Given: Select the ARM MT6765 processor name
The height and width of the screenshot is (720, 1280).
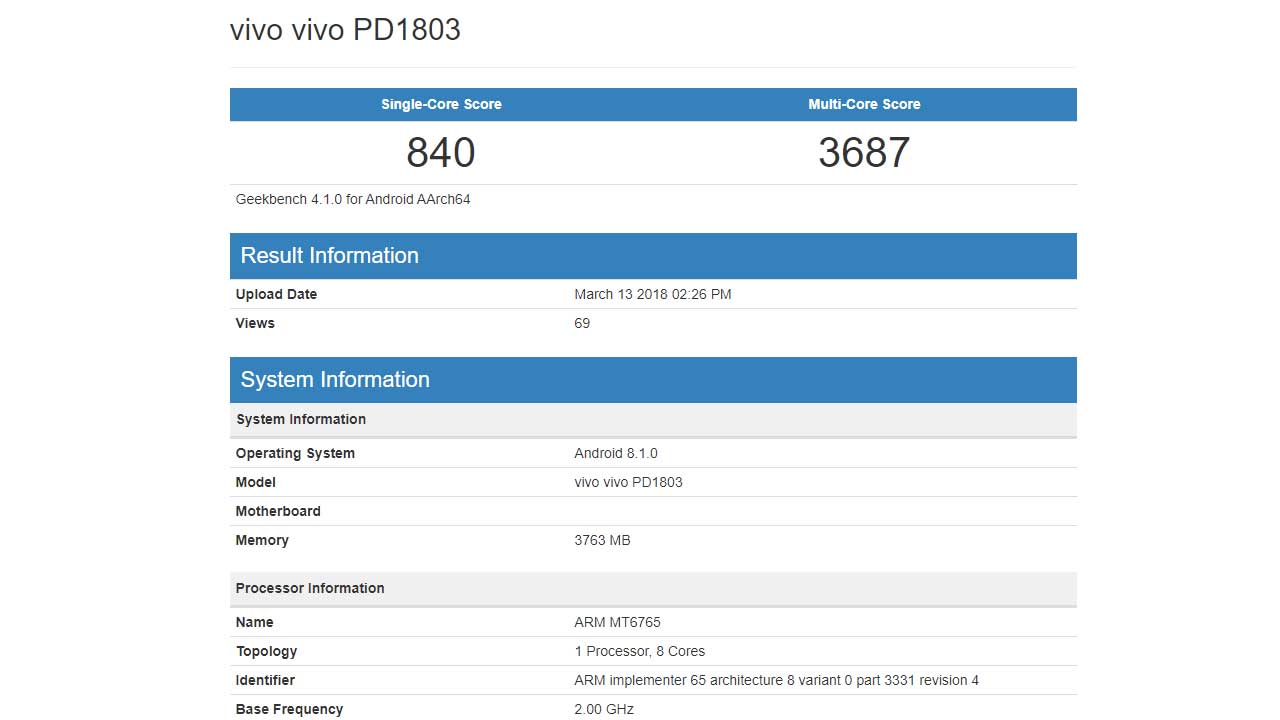Looking at the screenshot, I should 617,622.
